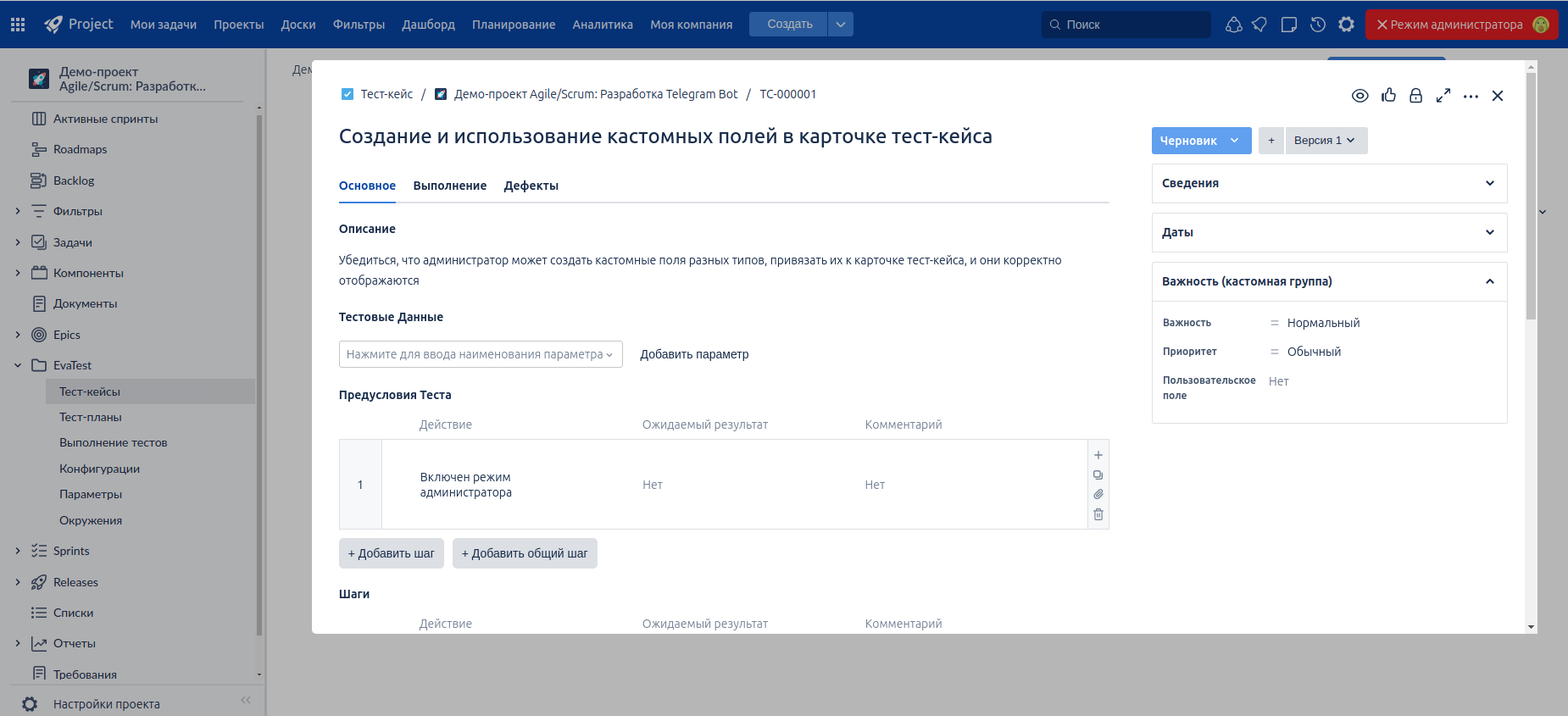This screenshot has height=716, width=1568.
Task: Open the Версия 1 version dropdown
Action: click(x=1325, y=141)
